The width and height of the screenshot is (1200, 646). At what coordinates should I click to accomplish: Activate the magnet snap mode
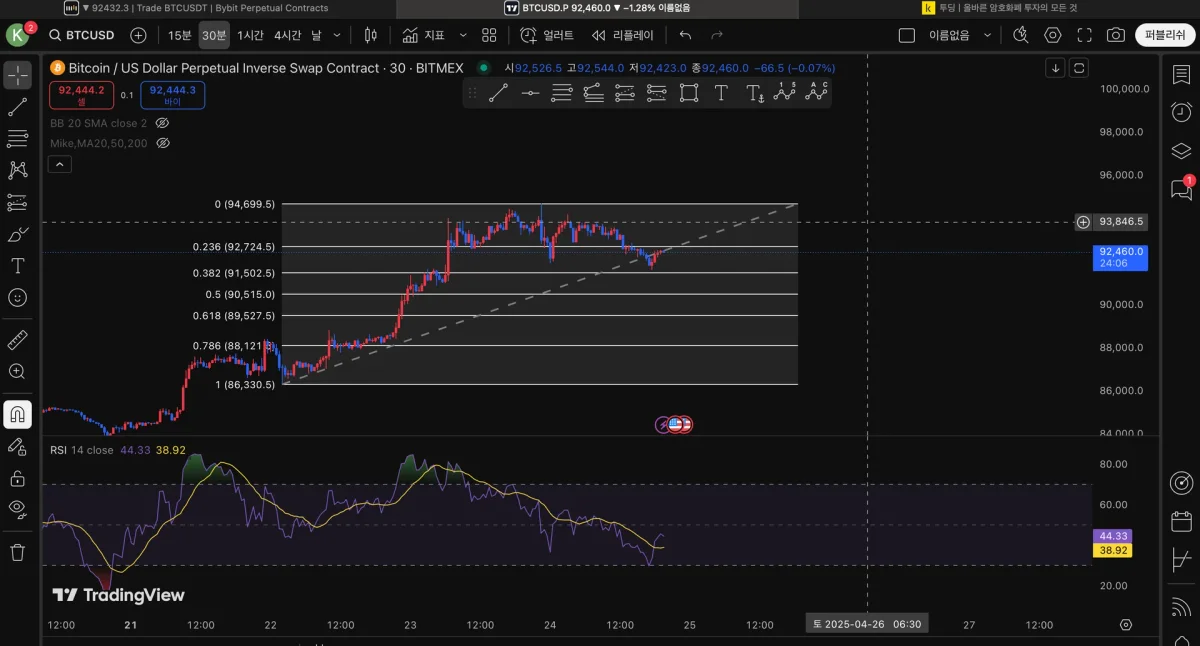pos(17,414)
